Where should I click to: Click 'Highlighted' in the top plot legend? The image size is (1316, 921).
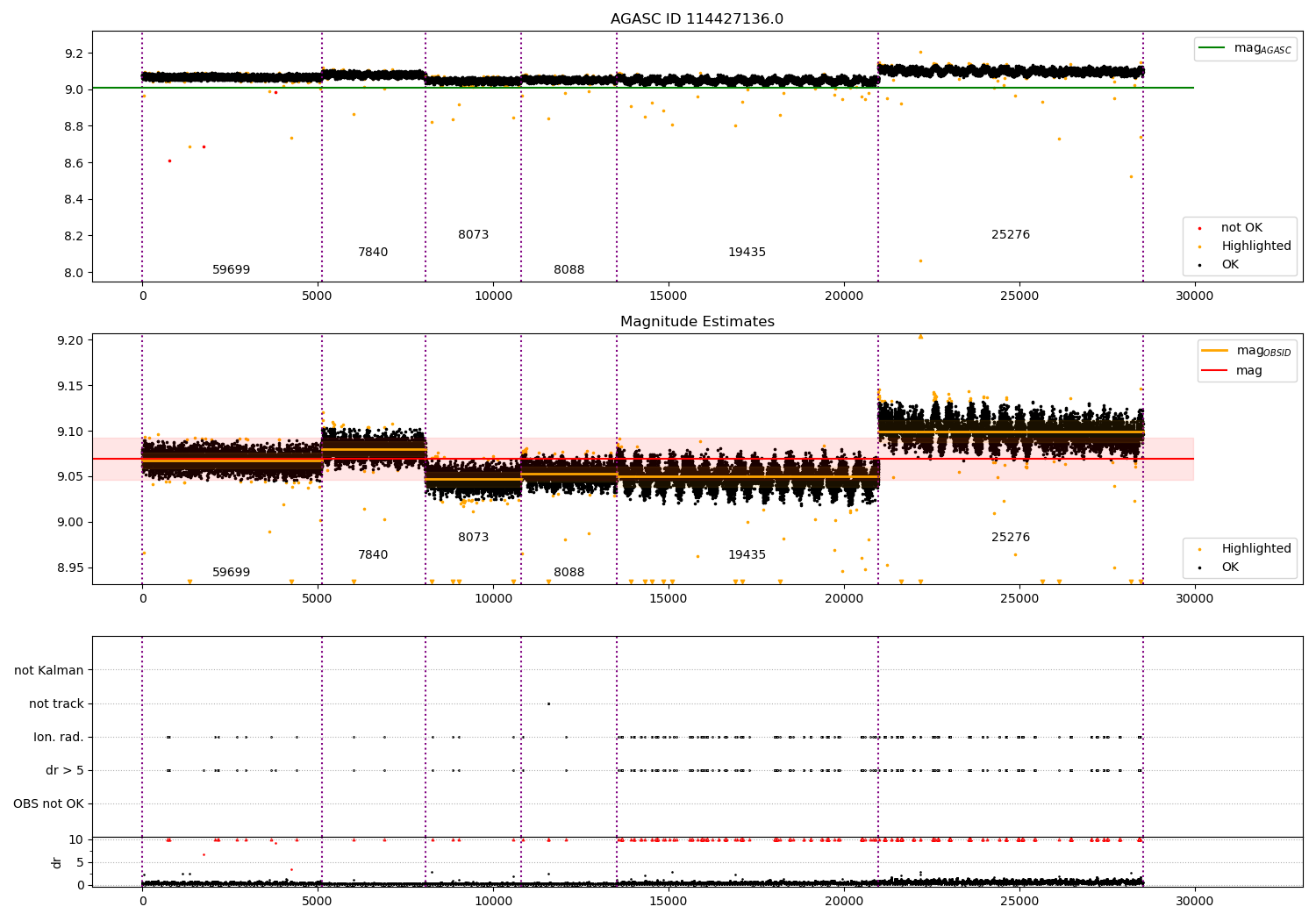coord(1256,246)
